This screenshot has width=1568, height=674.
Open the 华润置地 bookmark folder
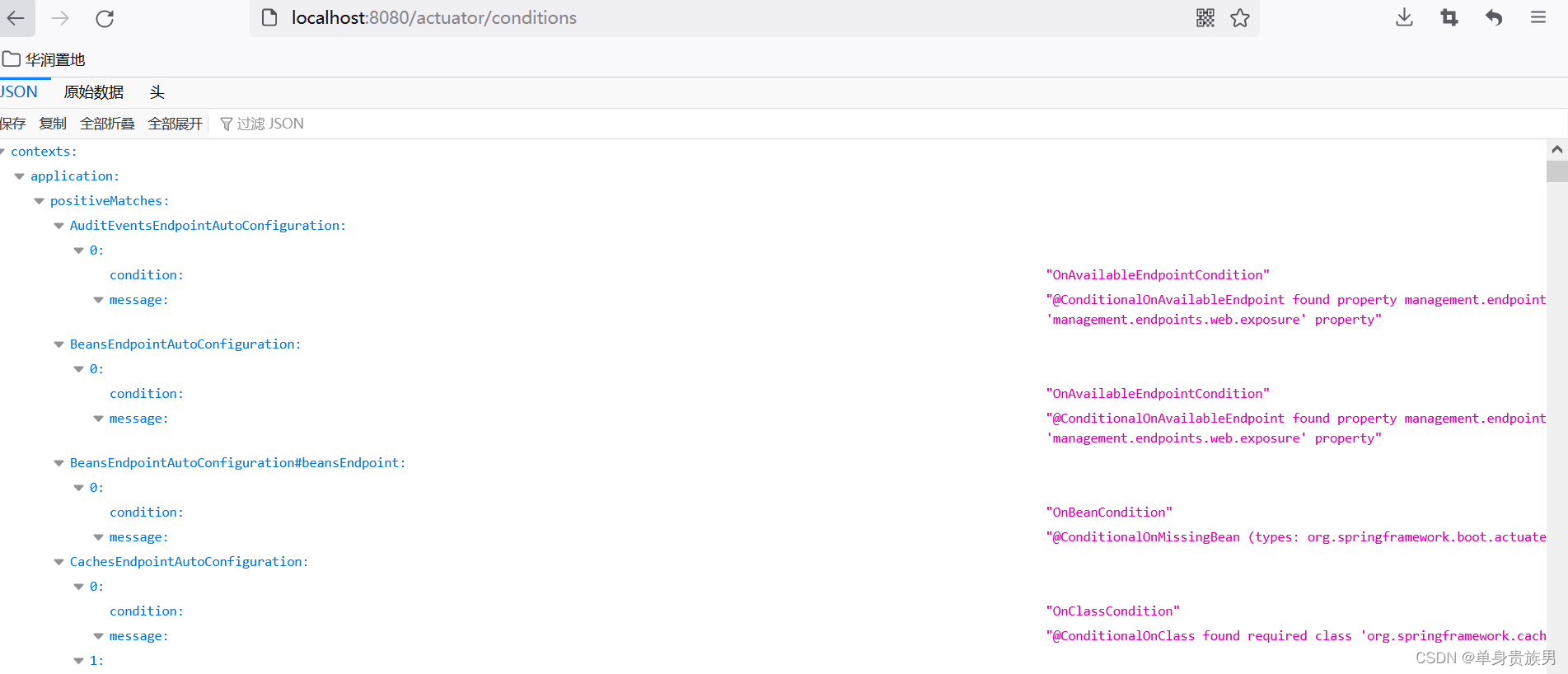point(44,59)
